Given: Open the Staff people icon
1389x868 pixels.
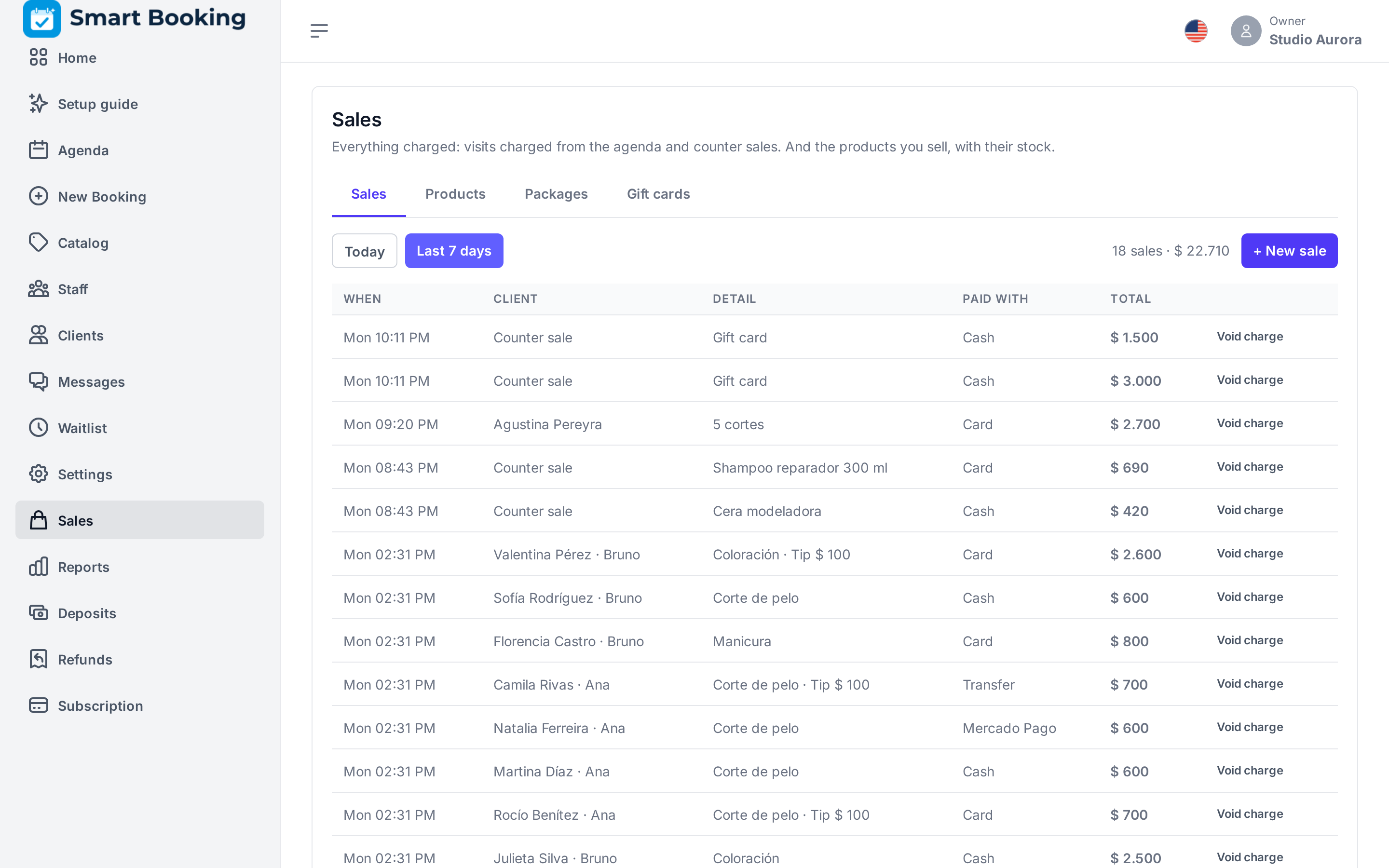Looking at the screenshot, I should tap(39, 289).
